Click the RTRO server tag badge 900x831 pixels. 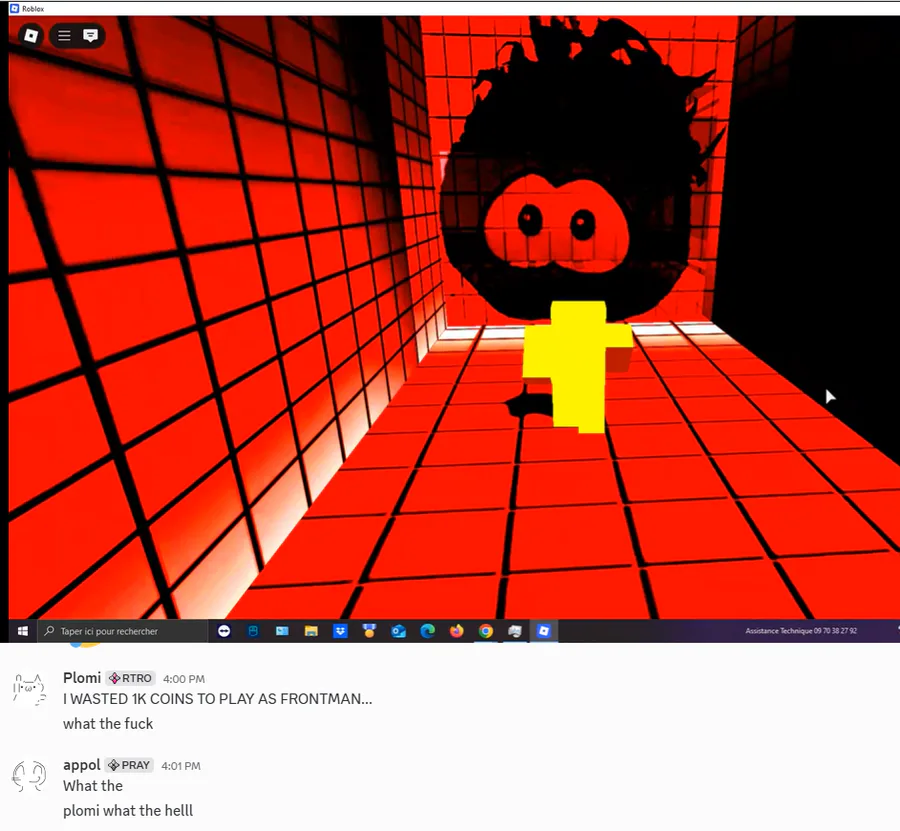click(x=131, y=678)
